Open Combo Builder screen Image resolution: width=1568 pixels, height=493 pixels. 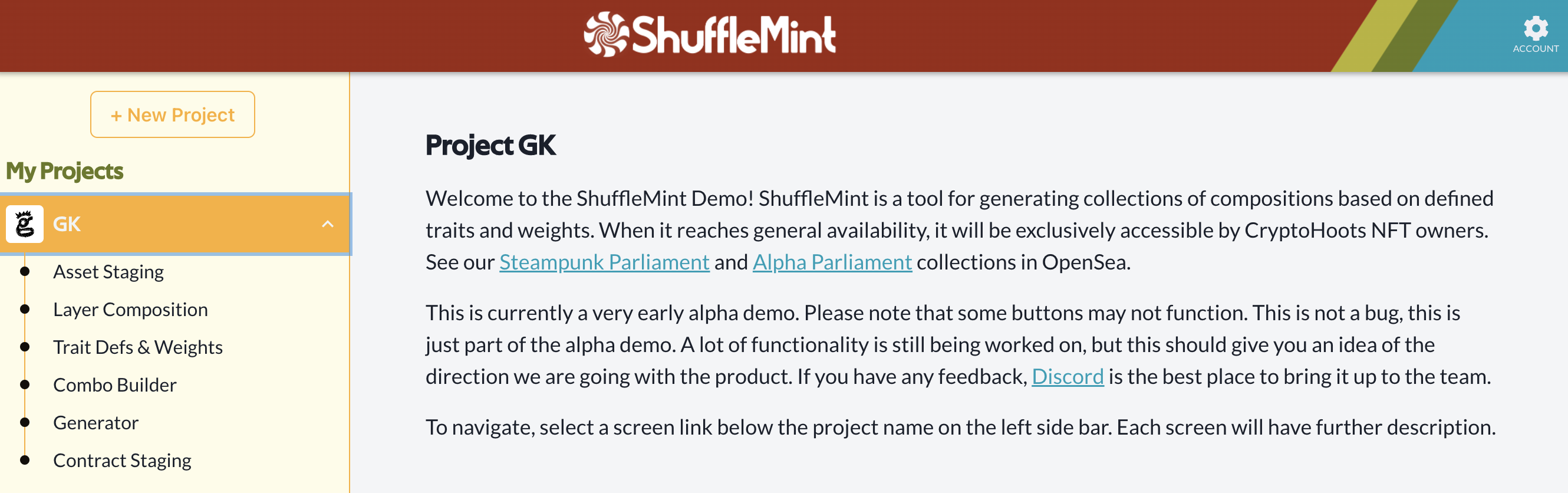(x=114, y=384)
